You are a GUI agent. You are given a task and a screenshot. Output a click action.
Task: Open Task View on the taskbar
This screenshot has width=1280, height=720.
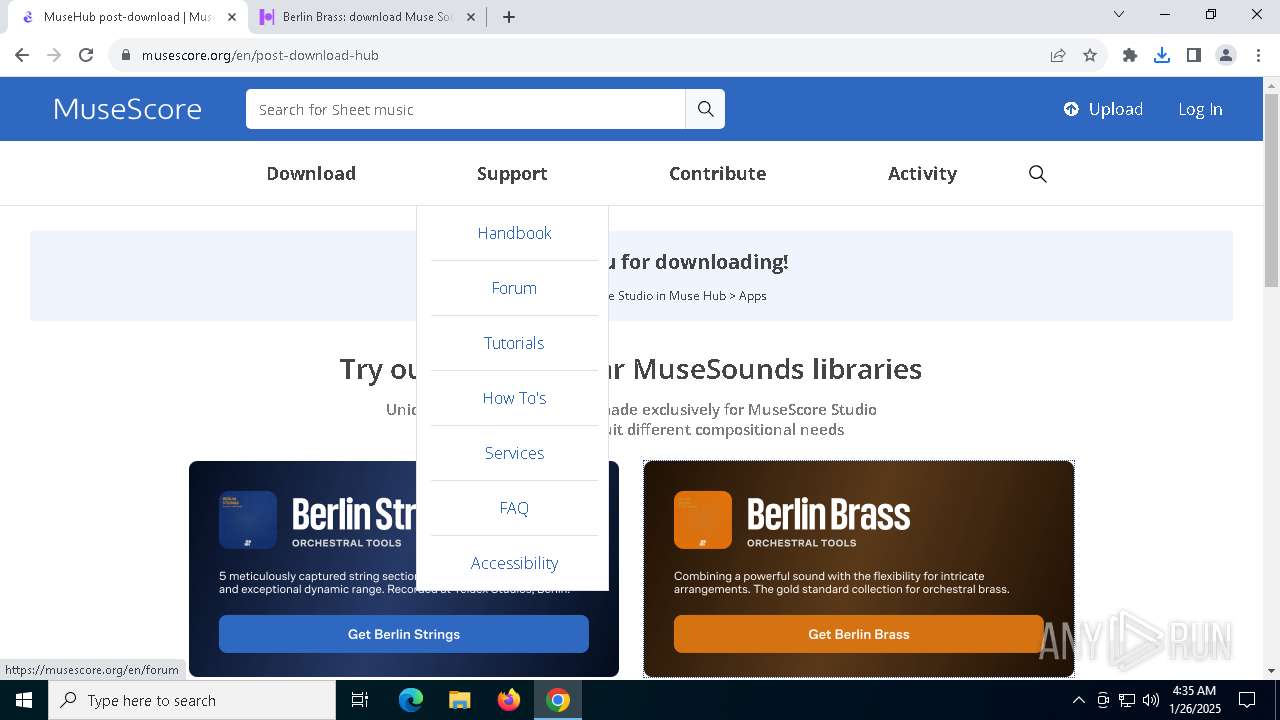tap(360, 700)
